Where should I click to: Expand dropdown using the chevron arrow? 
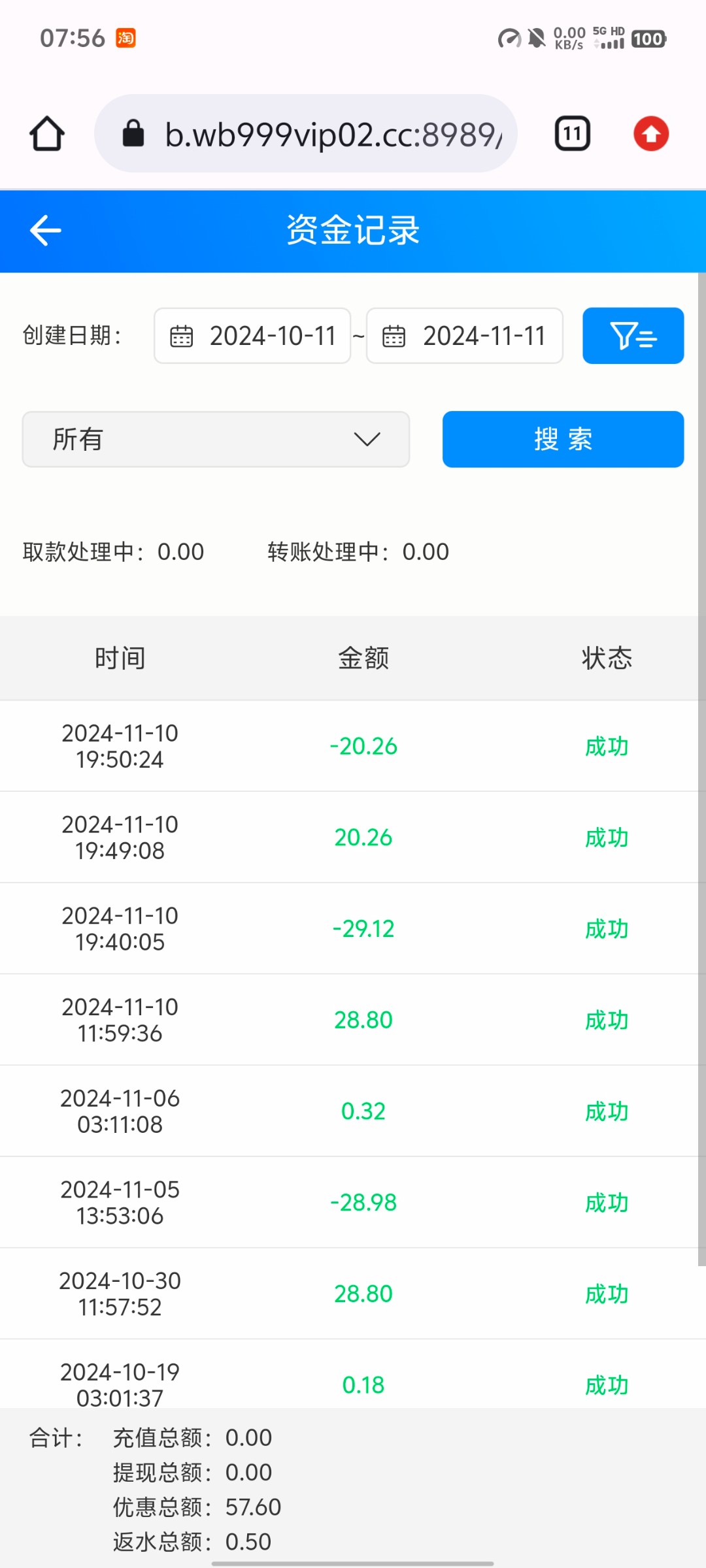(x=367, y=439)
